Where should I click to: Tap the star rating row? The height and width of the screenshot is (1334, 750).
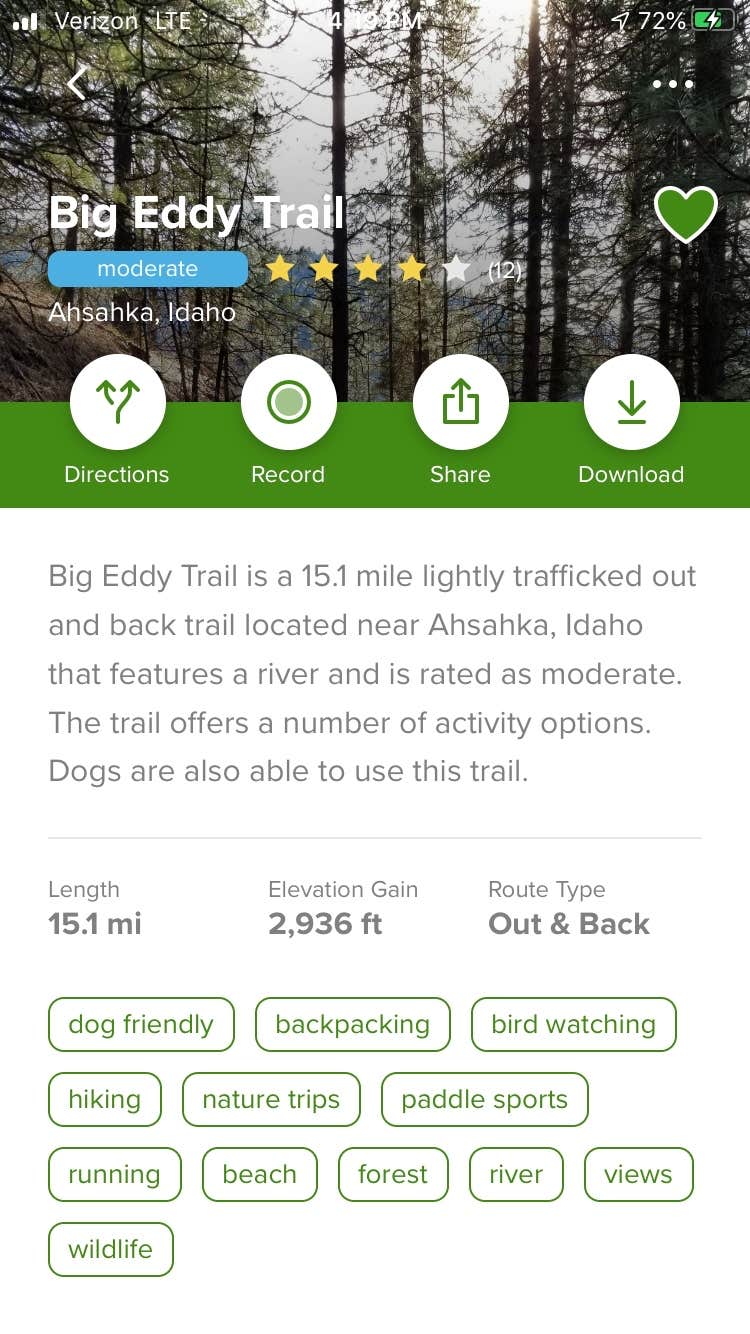click(x=366, y=269)
